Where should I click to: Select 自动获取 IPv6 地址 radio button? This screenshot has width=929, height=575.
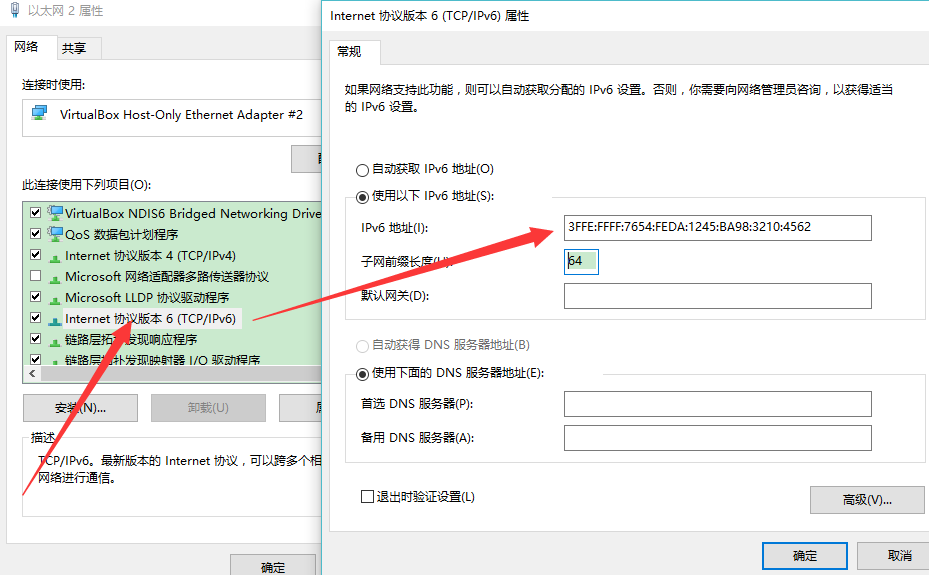[x=362, y=171]
